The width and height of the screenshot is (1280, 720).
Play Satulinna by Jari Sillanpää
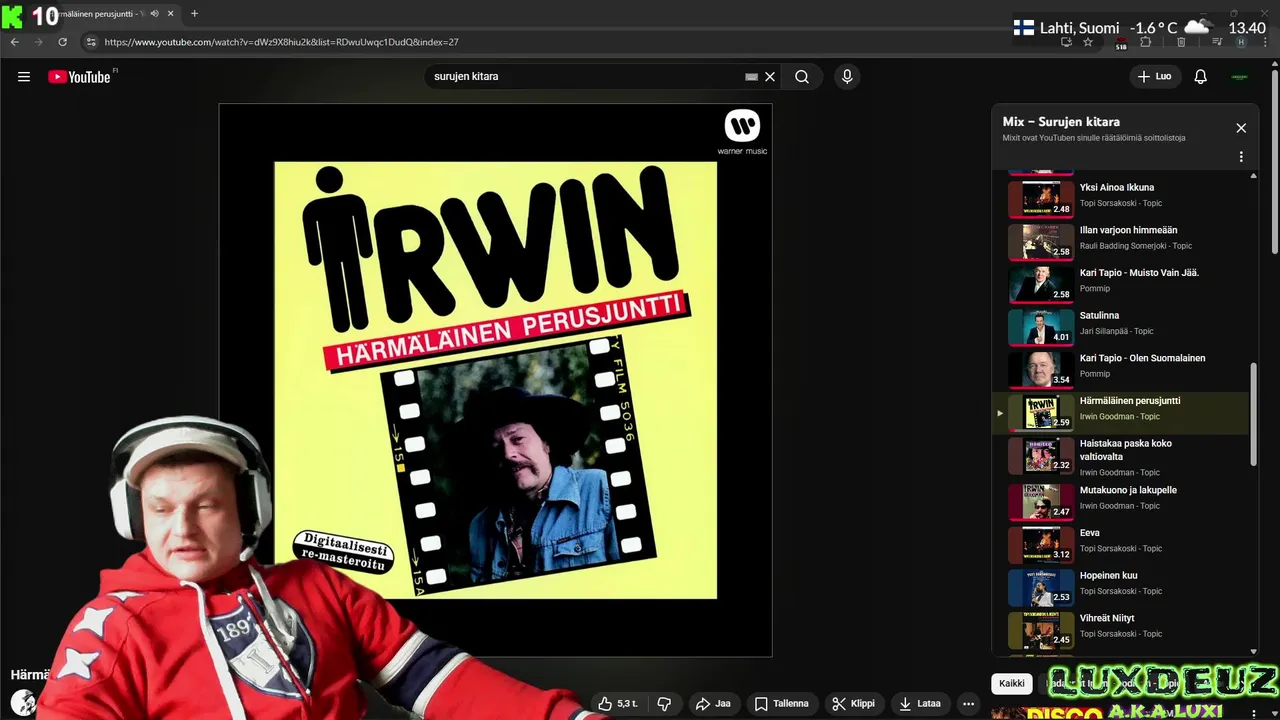[x=1120, y=326]
